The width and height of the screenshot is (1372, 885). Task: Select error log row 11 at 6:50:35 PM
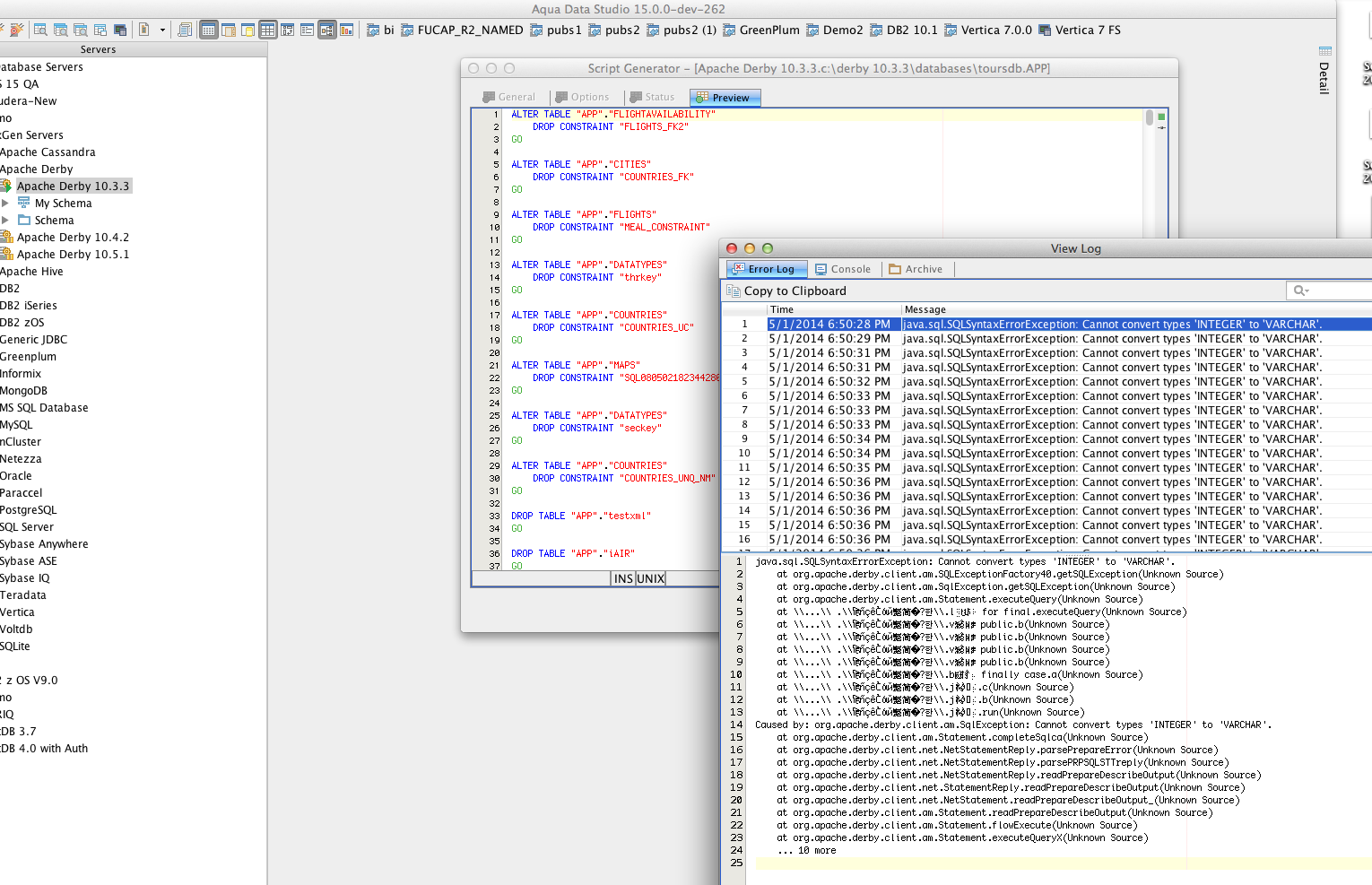[1046, 468]
